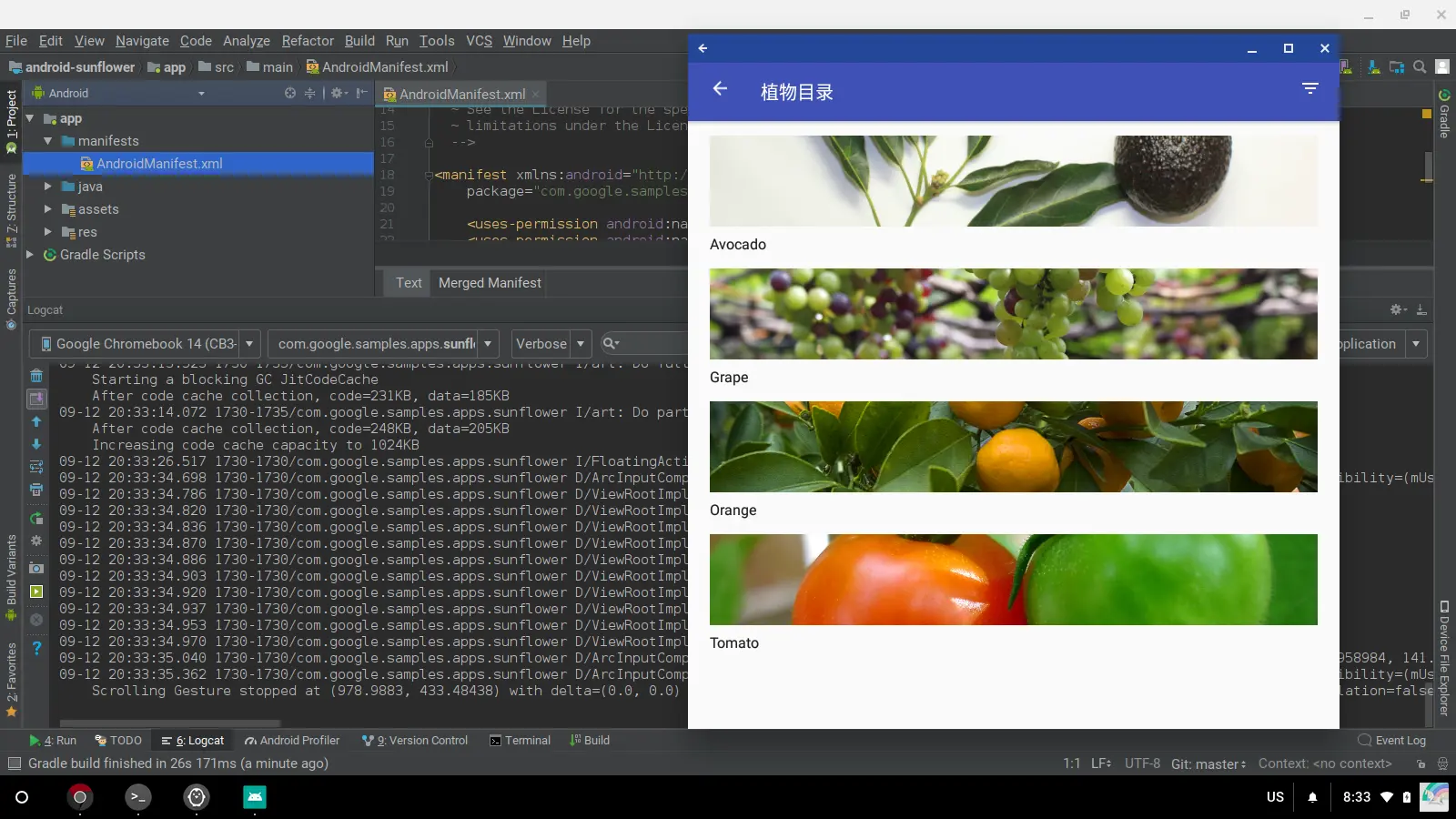Open the TODO tool window
Viewport: 1456px width, 819px height.
tap(119, 741)
